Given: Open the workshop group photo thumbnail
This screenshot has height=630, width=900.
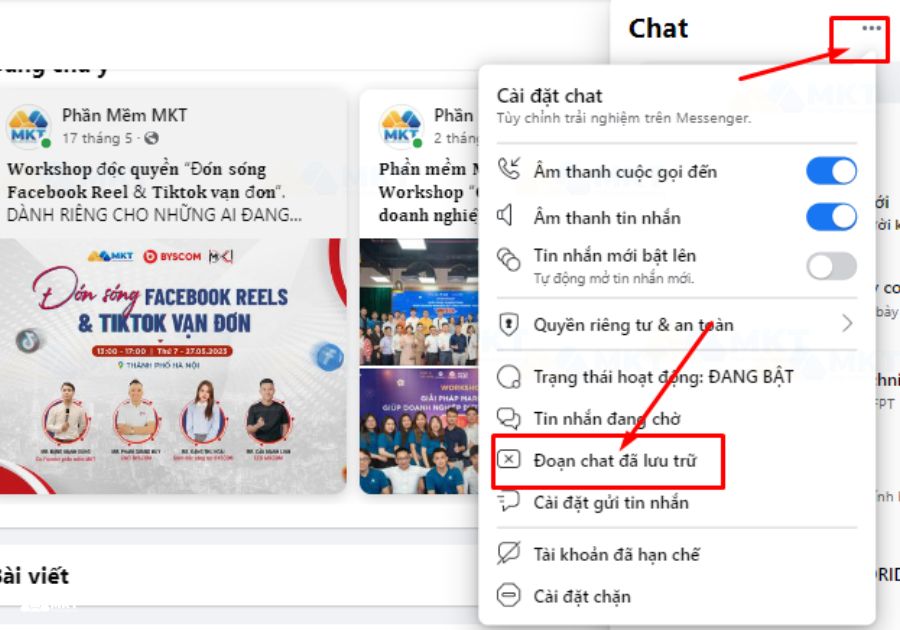Looking at the screenshot, I should [x=418, y=302].
